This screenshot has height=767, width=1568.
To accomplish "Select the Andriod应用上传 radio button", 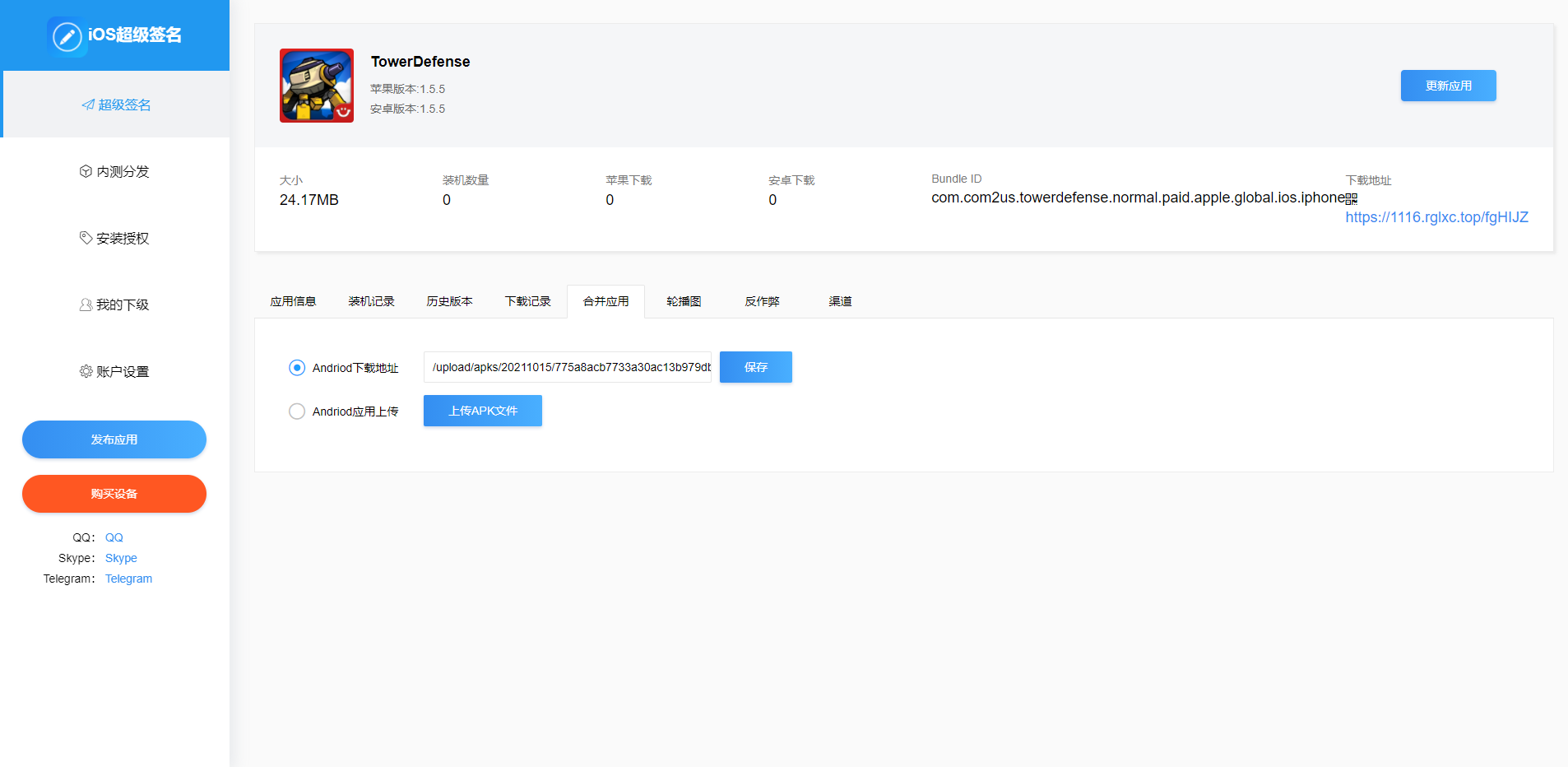I will click(297, 411).
